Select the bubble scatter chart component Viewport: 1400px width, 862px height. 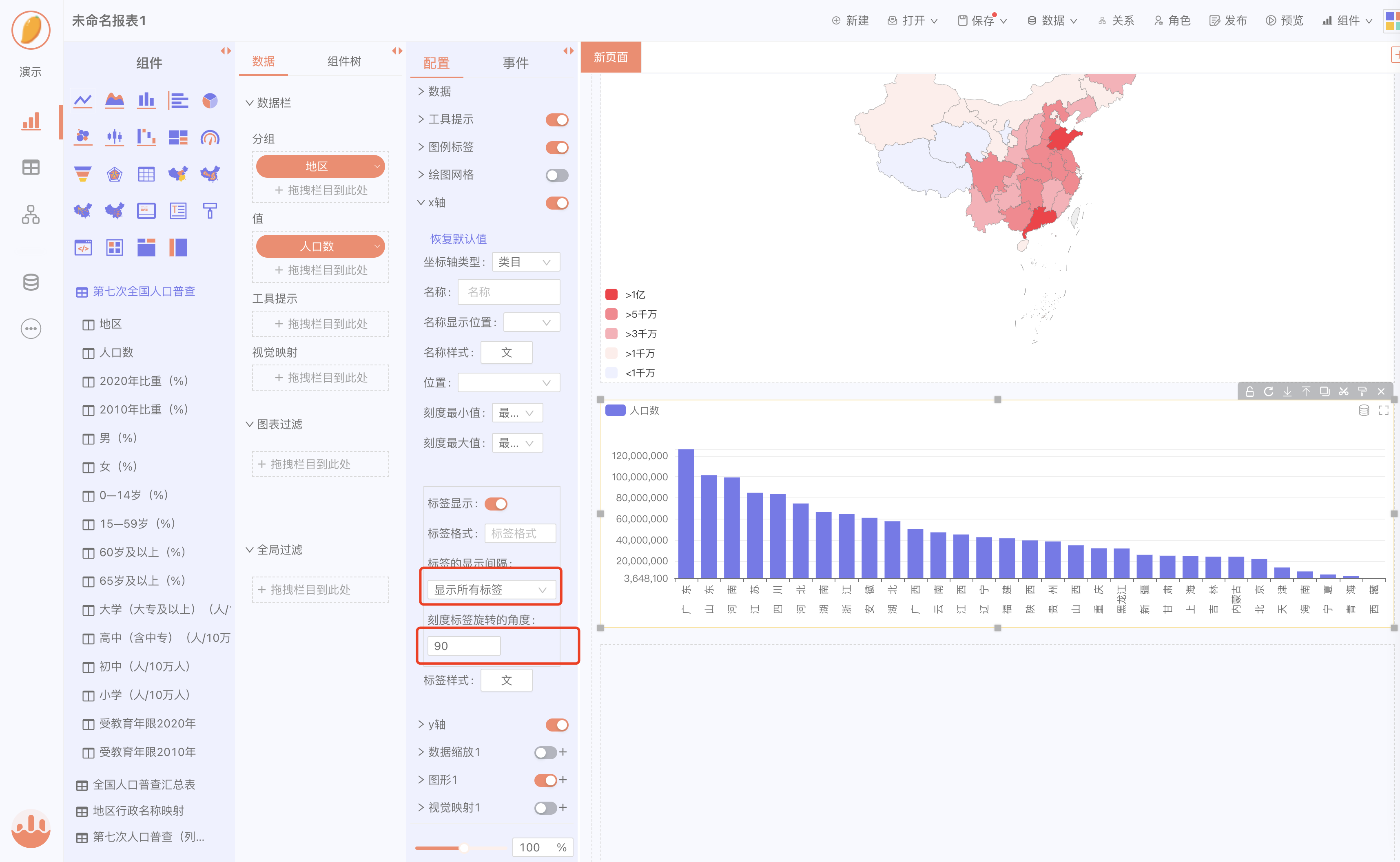point(83,137)
